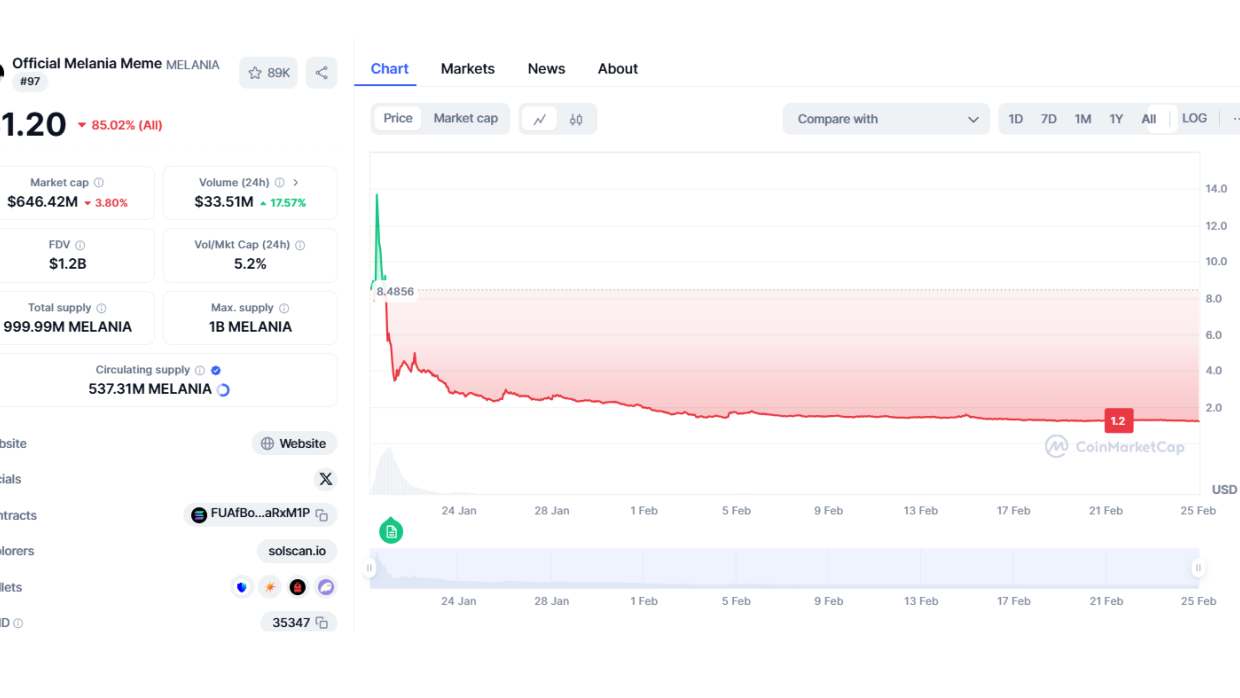This screenshot has height=698, width=1240.
Task: Click the 85.02% (All) change indicator
Action: (x=119, y=125)
